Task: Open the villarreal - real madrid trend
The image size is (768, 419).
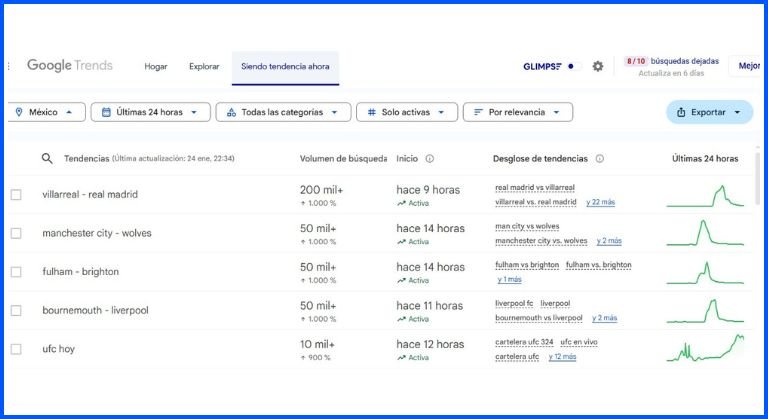Action: coord(90,195)
